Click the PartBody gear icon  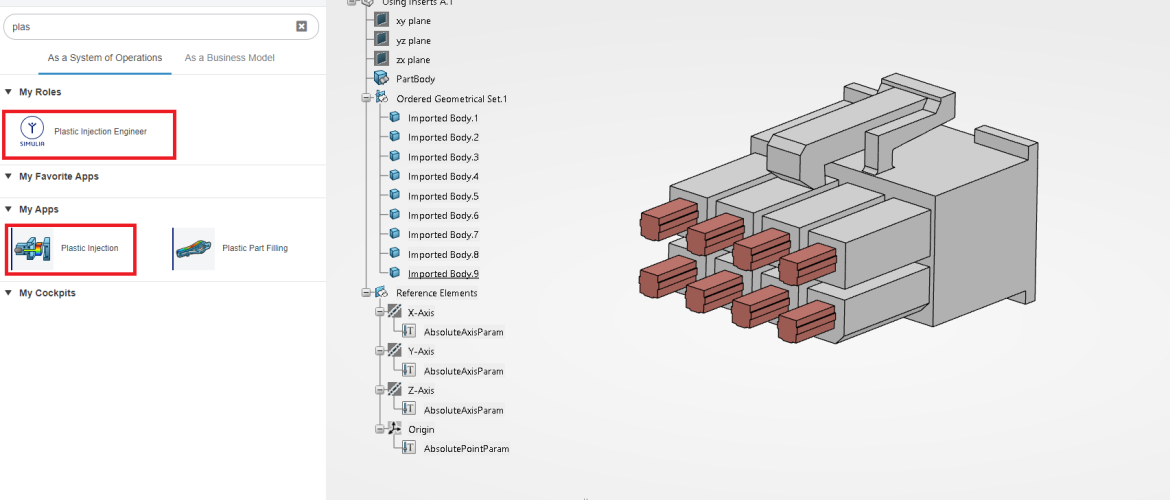click(381, 78)
